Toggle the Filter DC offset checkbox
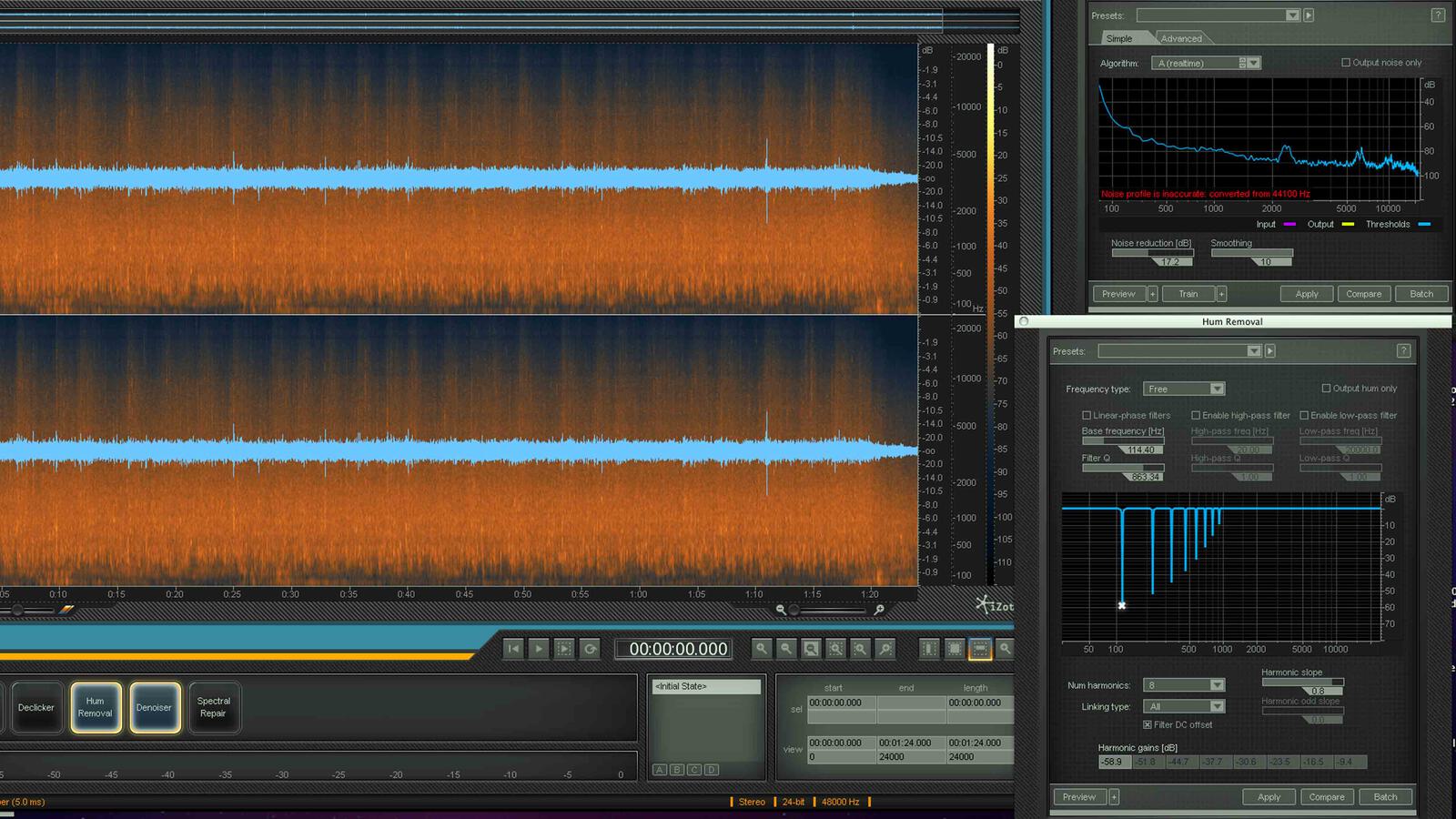The height and width of the screenshot is (819, 1456). [1148, 725]
